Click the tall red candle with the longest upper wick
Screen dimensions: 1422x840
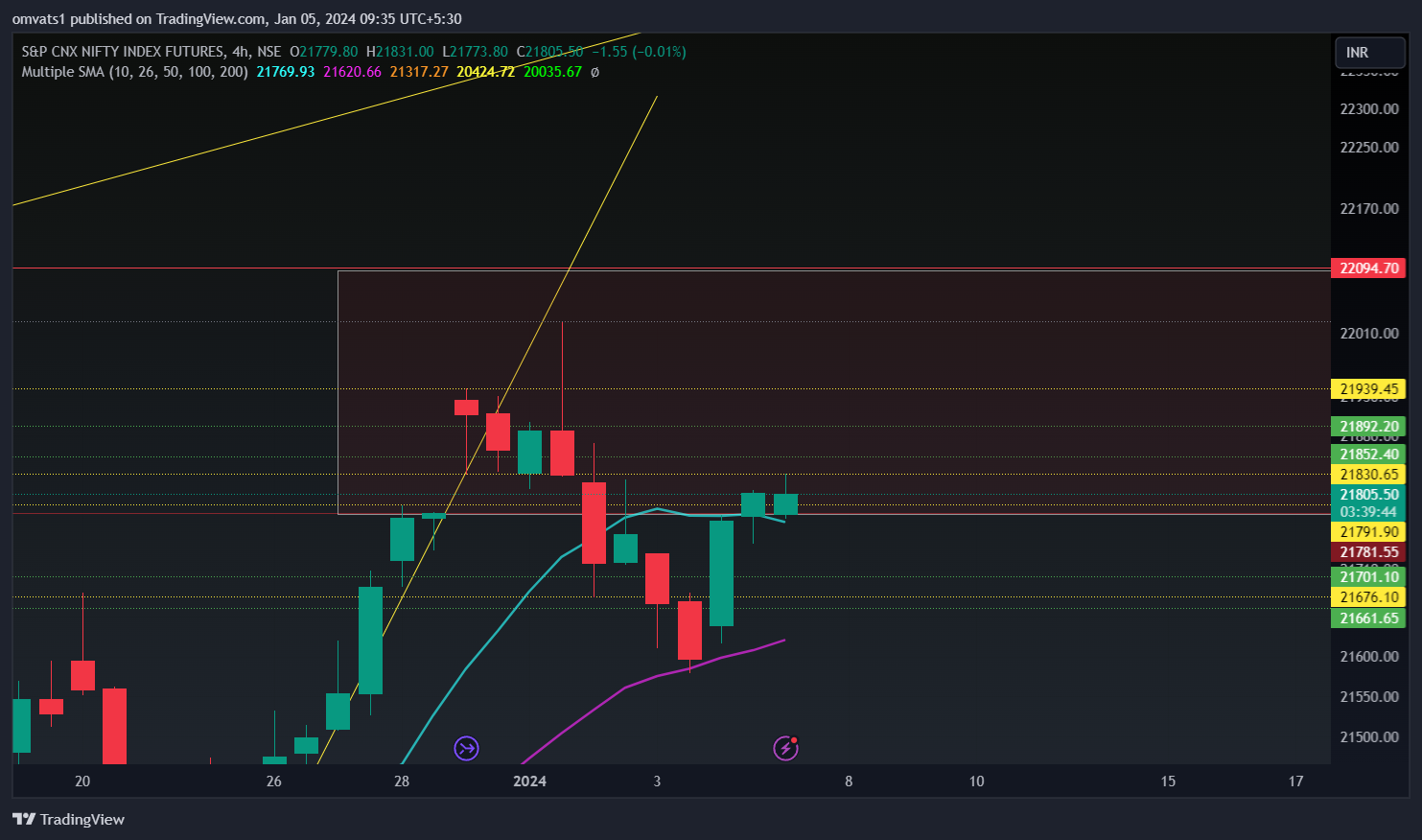[x=562, y=453]
